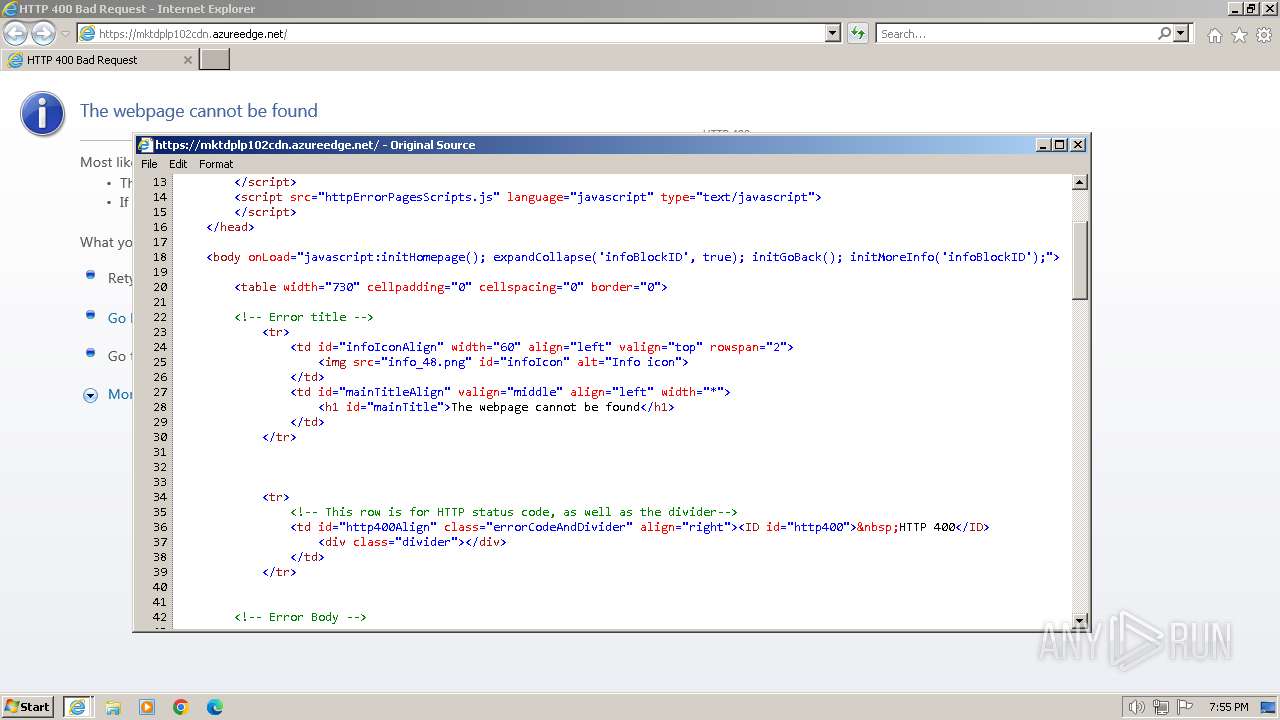This screenshot has height=720, width=1280.
Task: Open the File menu in Original Source window
Action: (x=149, y=164)
